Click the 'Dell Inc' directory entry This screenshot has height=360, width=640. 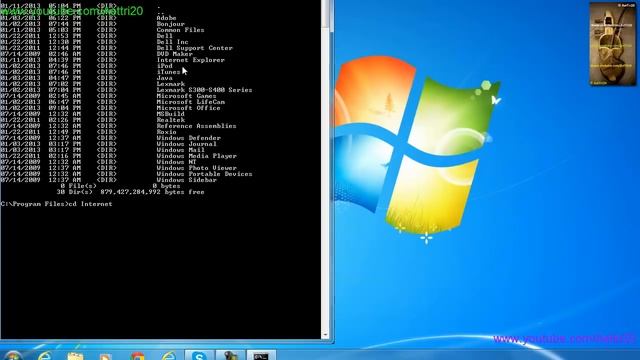tap(173, 42)
